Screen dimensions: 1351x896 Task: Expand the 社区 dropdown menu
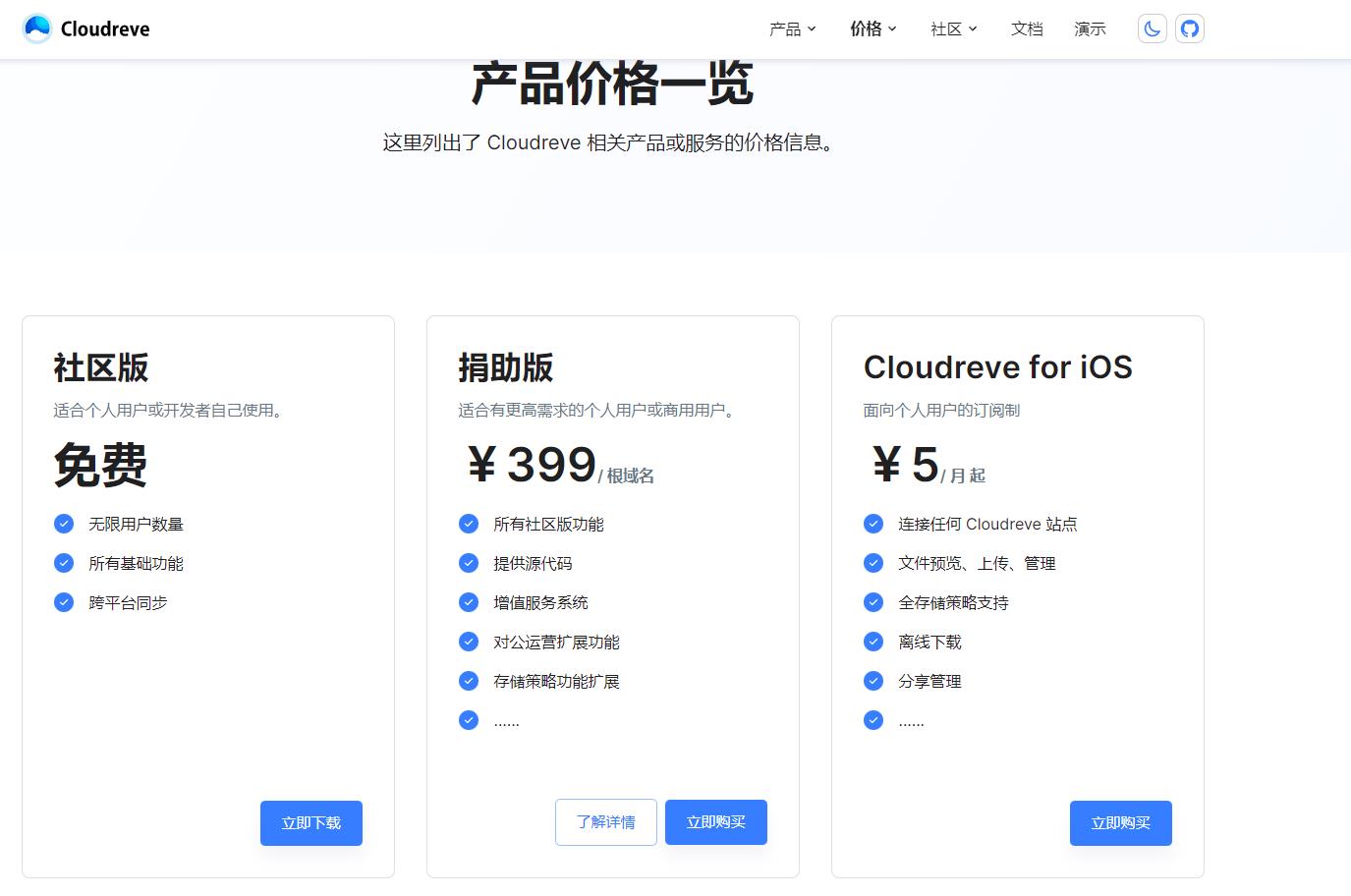[954, 29]
